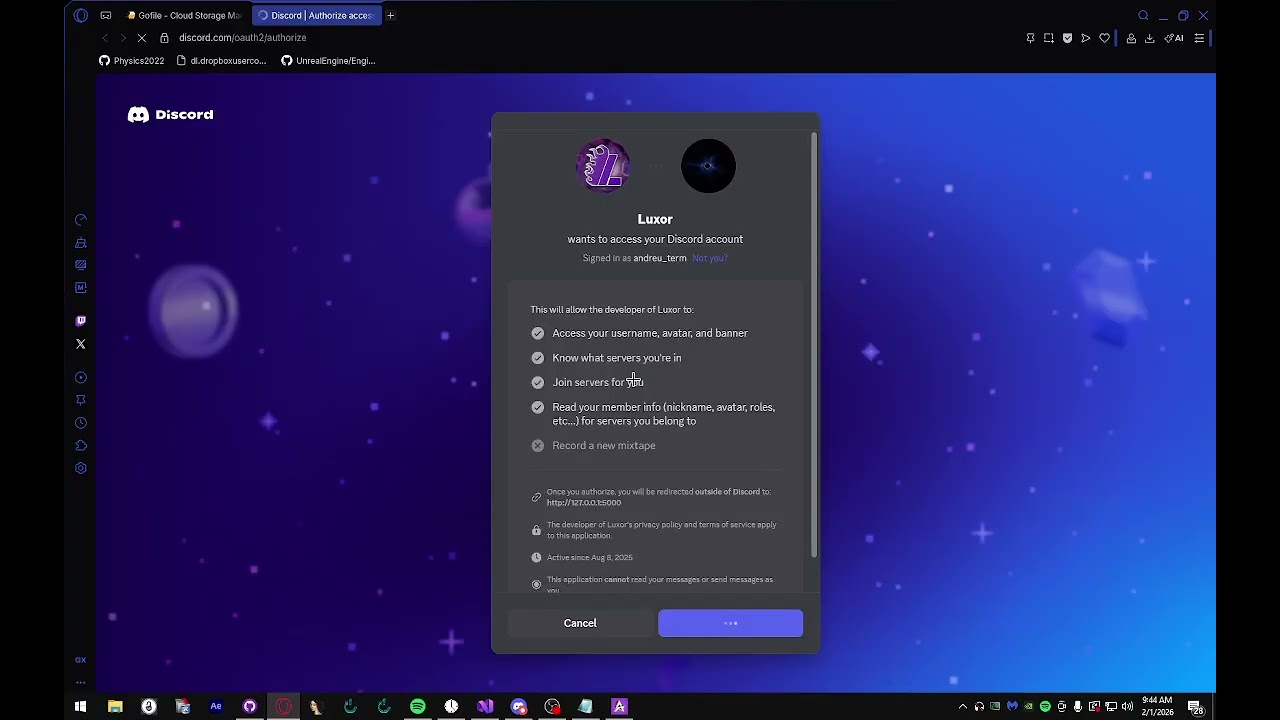Go back to the previous page
This screenshot has width=1280, height=720.
[x=105, y=38]
